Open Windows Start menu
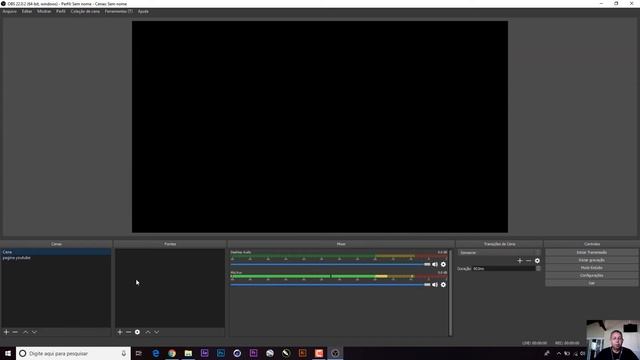This screenshot has width=640, height=360. coord(8,353)
